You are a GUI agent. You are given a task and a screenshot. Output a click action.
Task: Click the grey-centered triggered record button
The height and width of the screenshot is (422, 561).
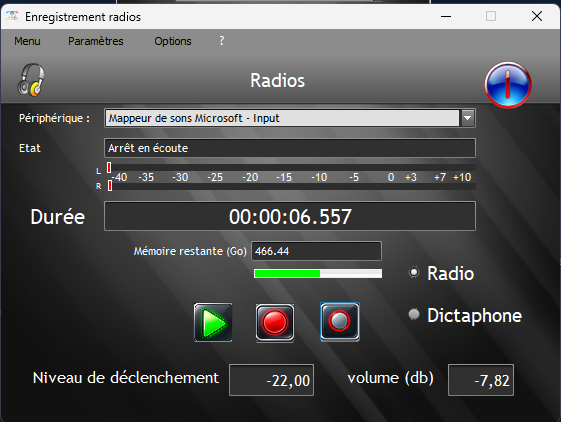[340, 321]
